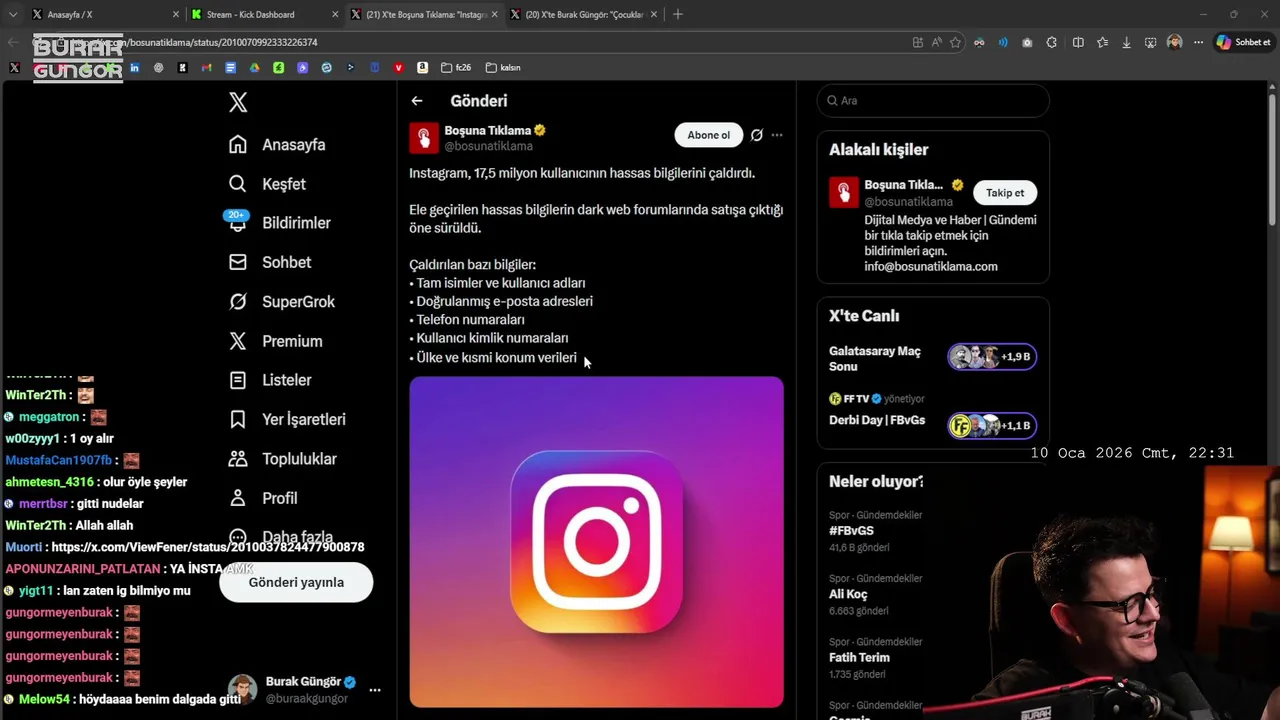Open the Google Drive bookmark
The width and height of the screenshot is (1280, 720).
point(254,67)
